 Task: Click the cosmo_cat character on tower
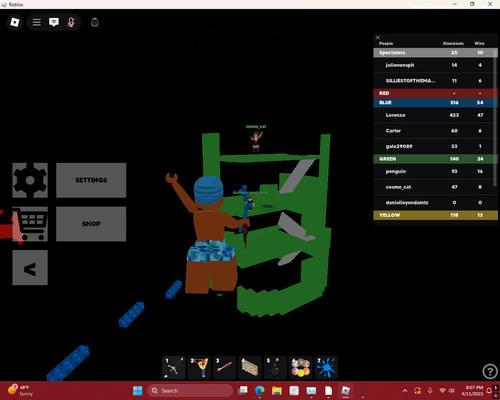click(x=256, y=141)
